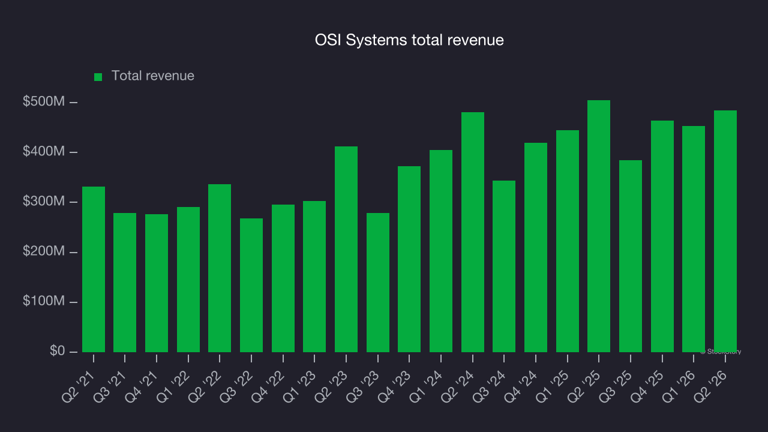Select the Q2 '23 revenue bar
Image resolution: width=768 pixels, height=432 pixels.
pos(346,249)
